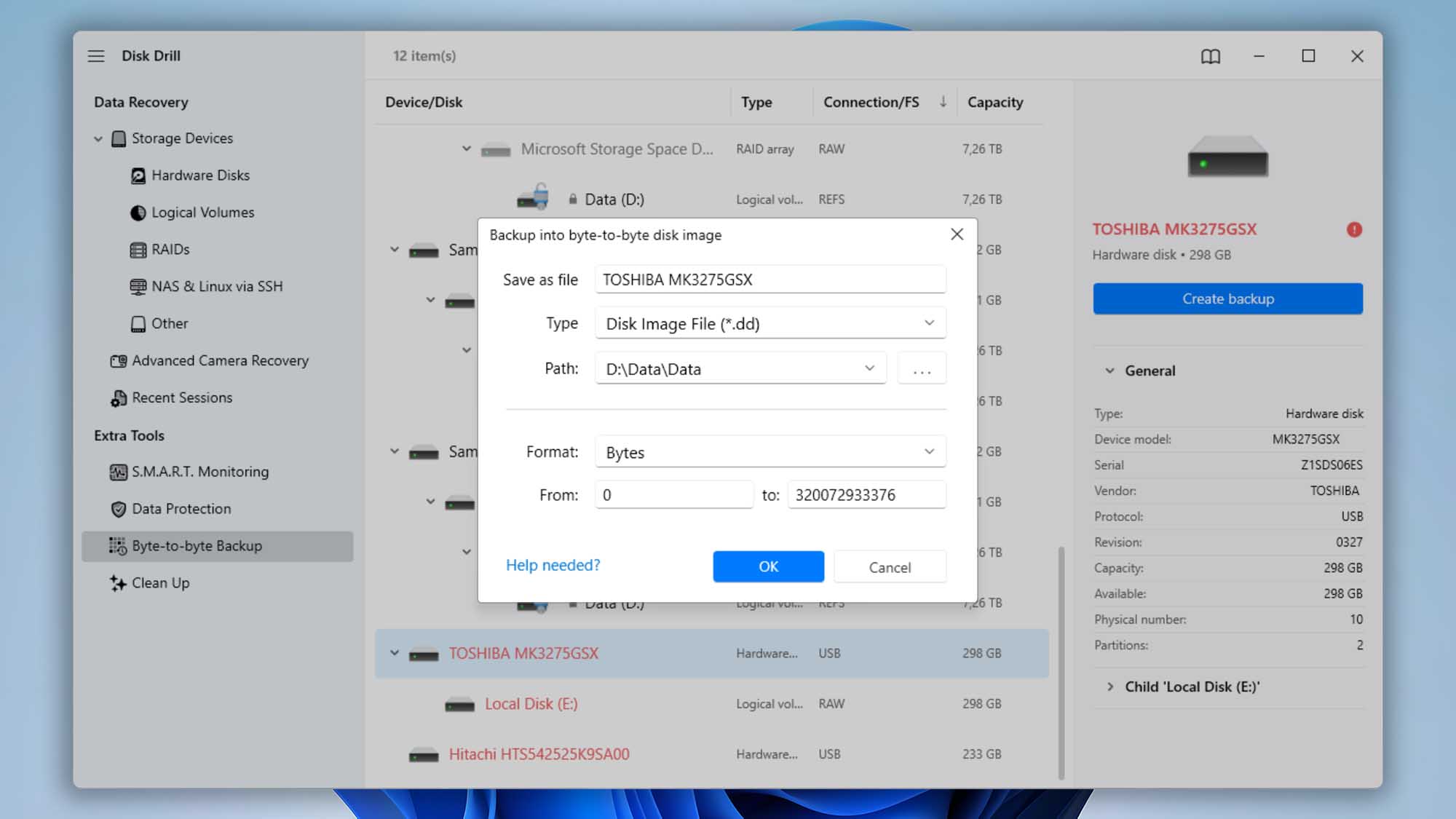Click the Logical Volumes pie icon
The height and width of the screenshot is (819, 1456).
138,213
